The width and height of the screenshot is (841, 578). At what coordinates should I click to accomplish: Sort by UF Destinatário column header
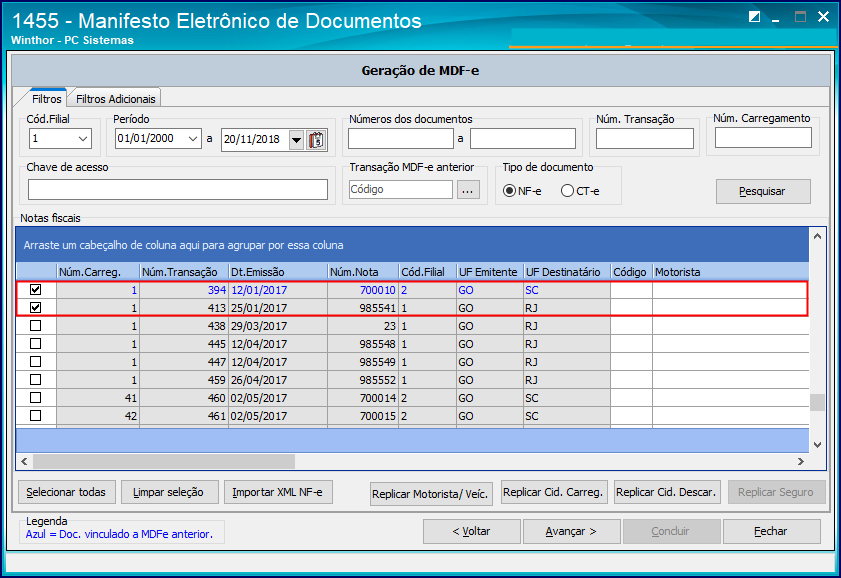(x=567, y=272)
